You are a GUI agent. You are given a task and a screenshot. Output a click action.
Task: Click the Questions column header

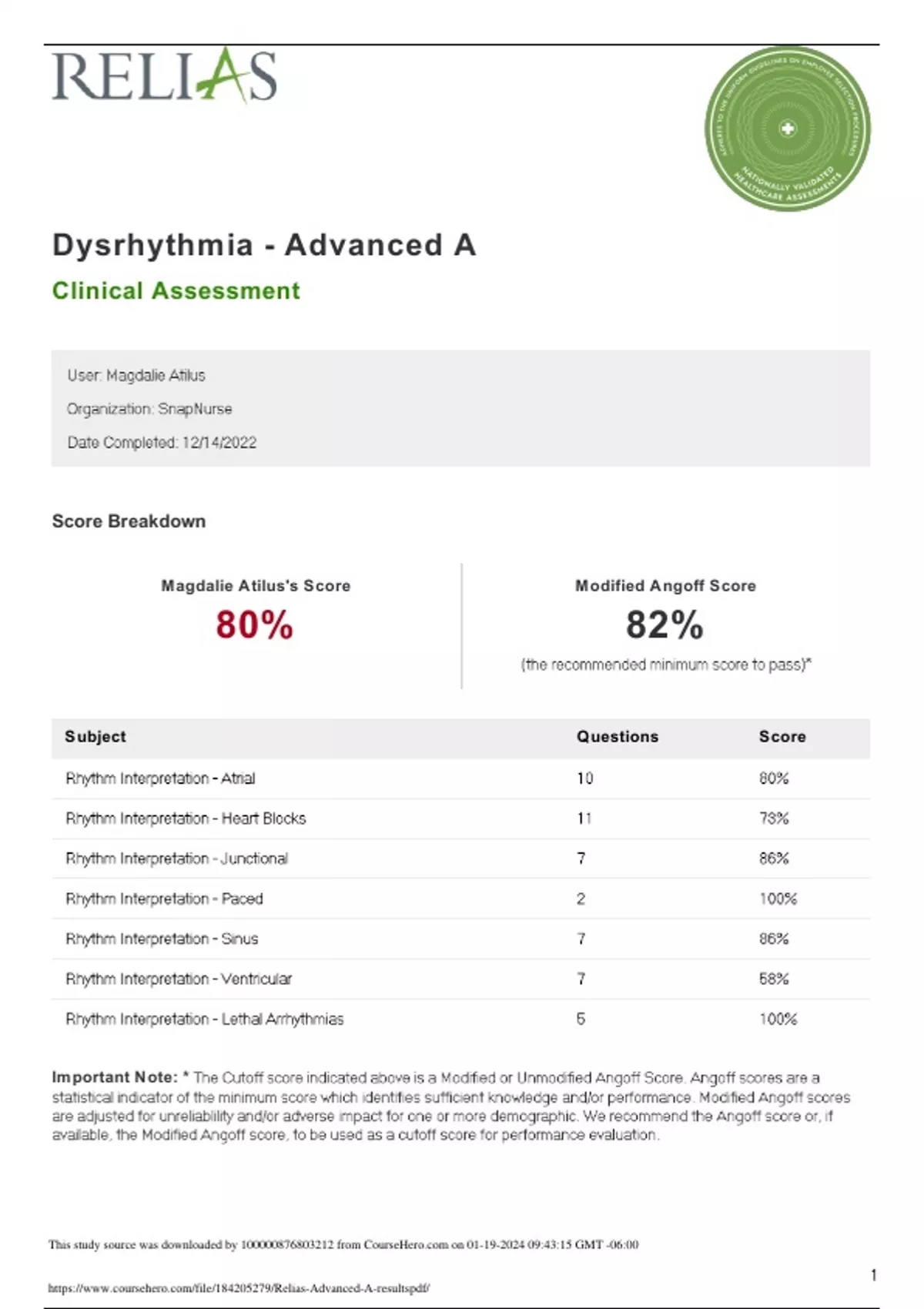(618, 737)
